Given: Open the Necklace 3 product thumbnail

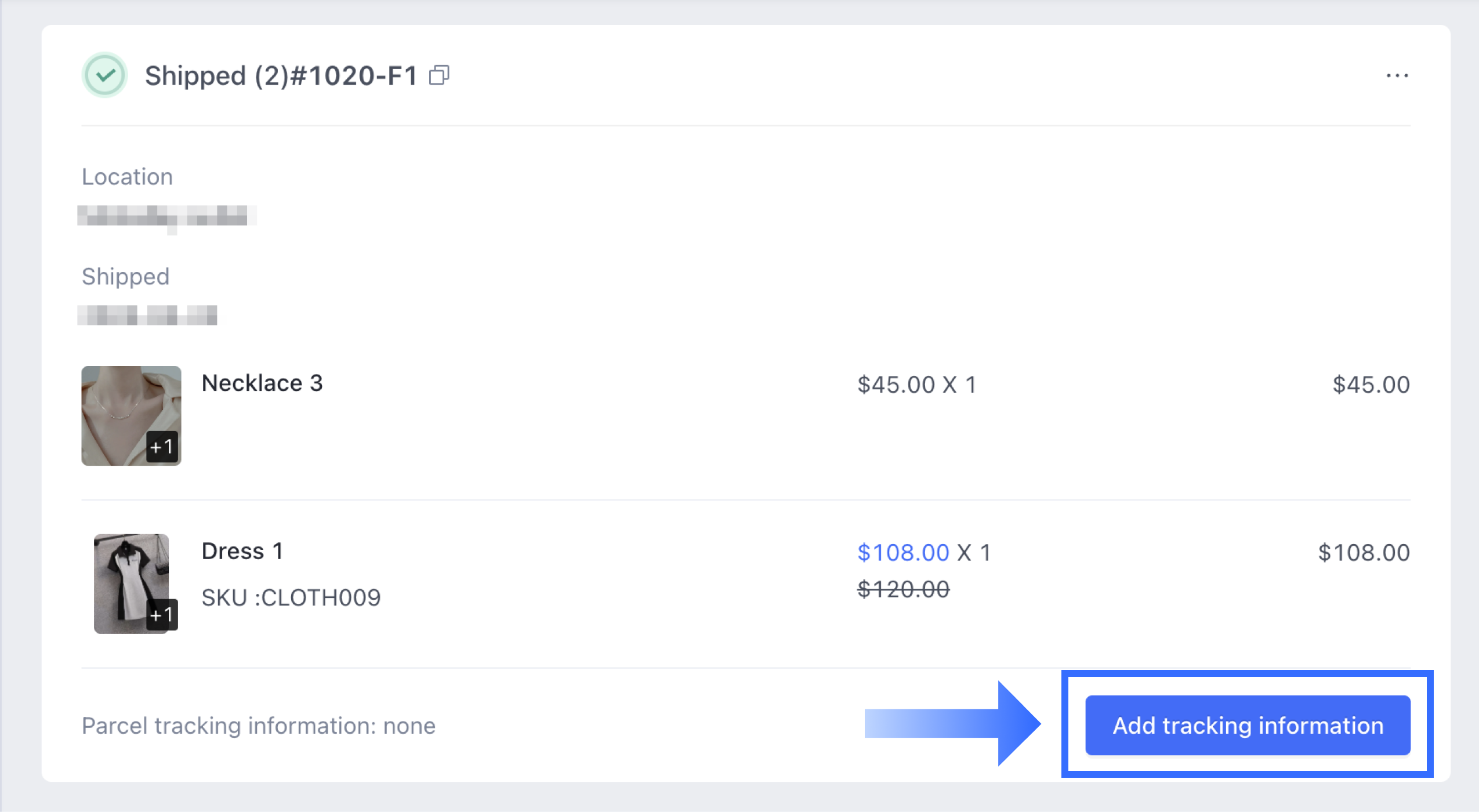Looking at the screenshot, I should point(131,415).
